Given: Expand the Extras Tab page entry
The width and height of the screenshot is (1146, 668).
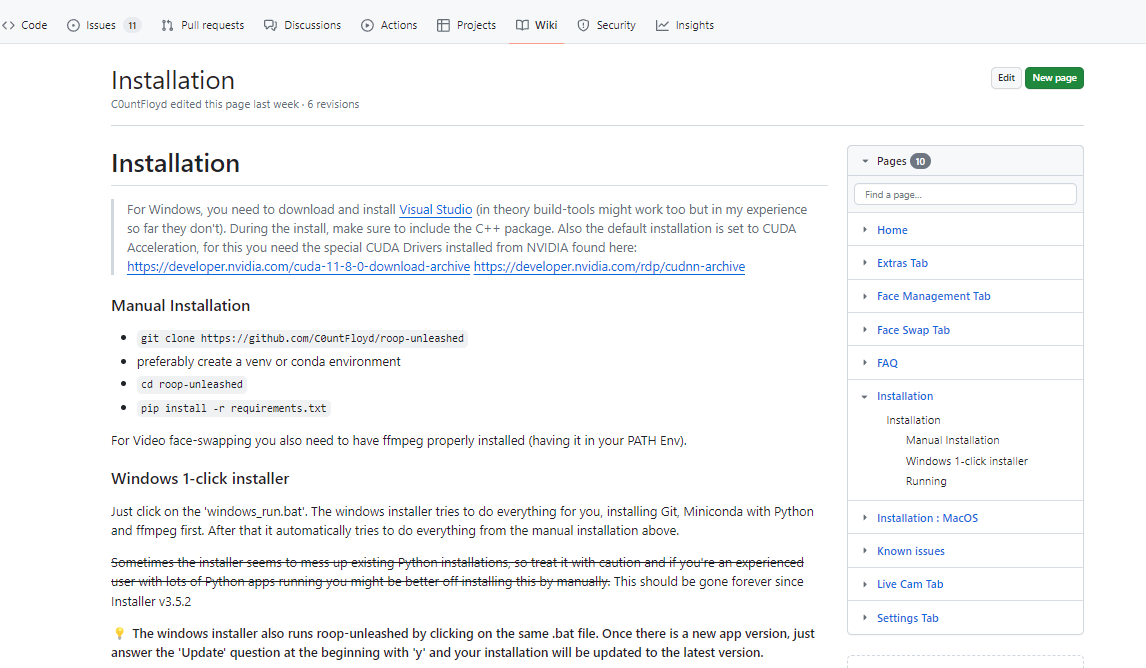Looking at the screenshot, I should (865, 263).
